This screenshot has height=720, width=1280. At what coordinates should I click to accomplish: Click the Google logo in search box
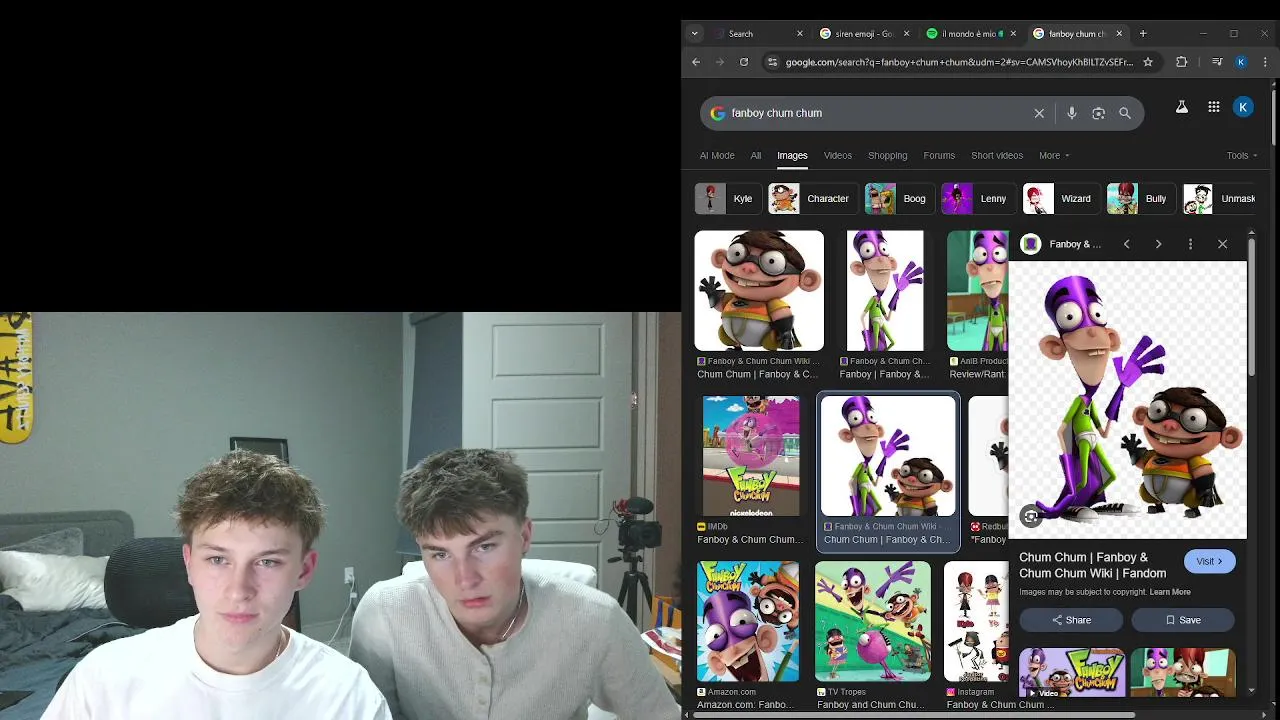[x=717, y=113]
